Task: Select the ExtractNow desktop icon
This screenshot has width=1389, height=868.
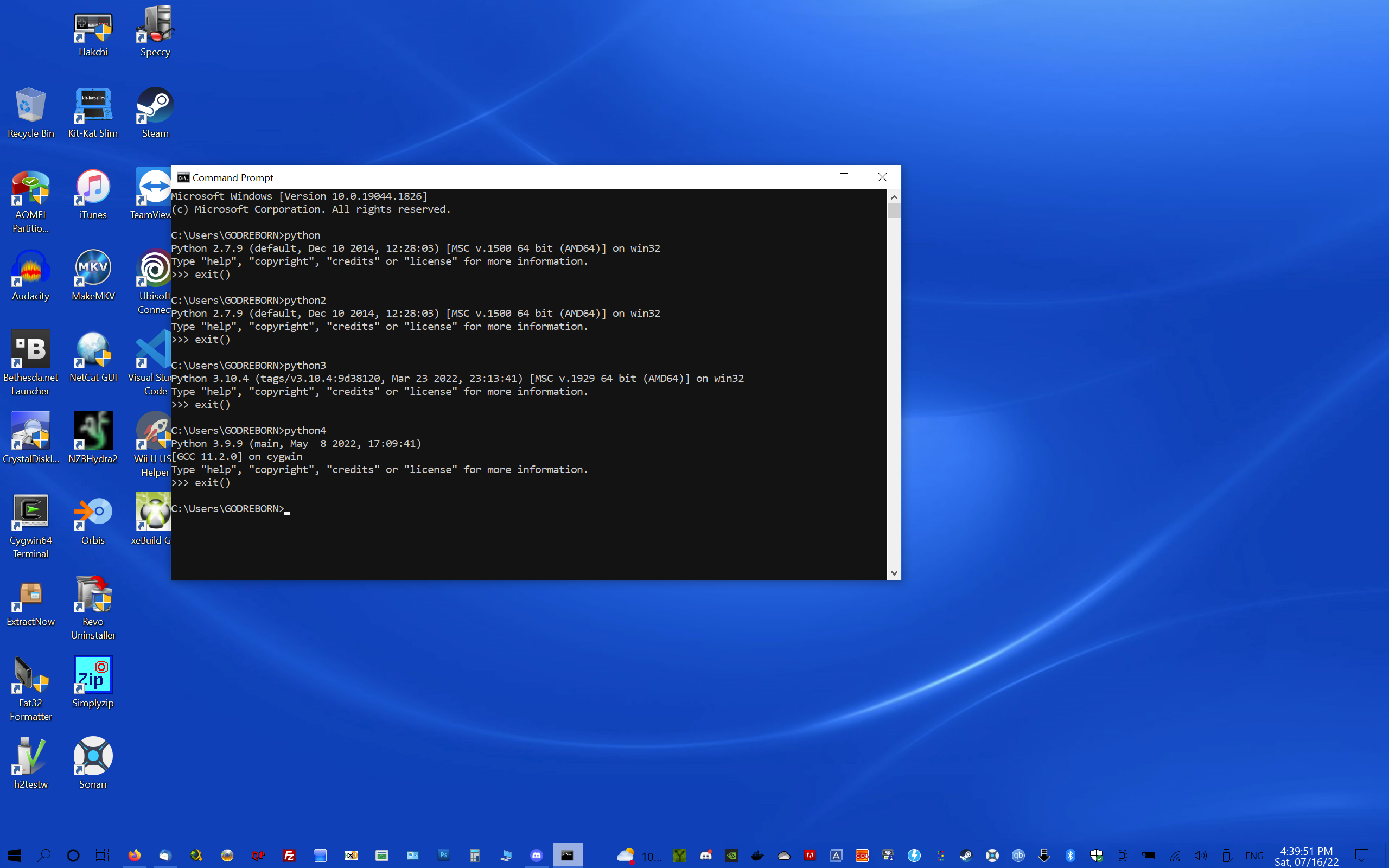Action: point(30,602)
